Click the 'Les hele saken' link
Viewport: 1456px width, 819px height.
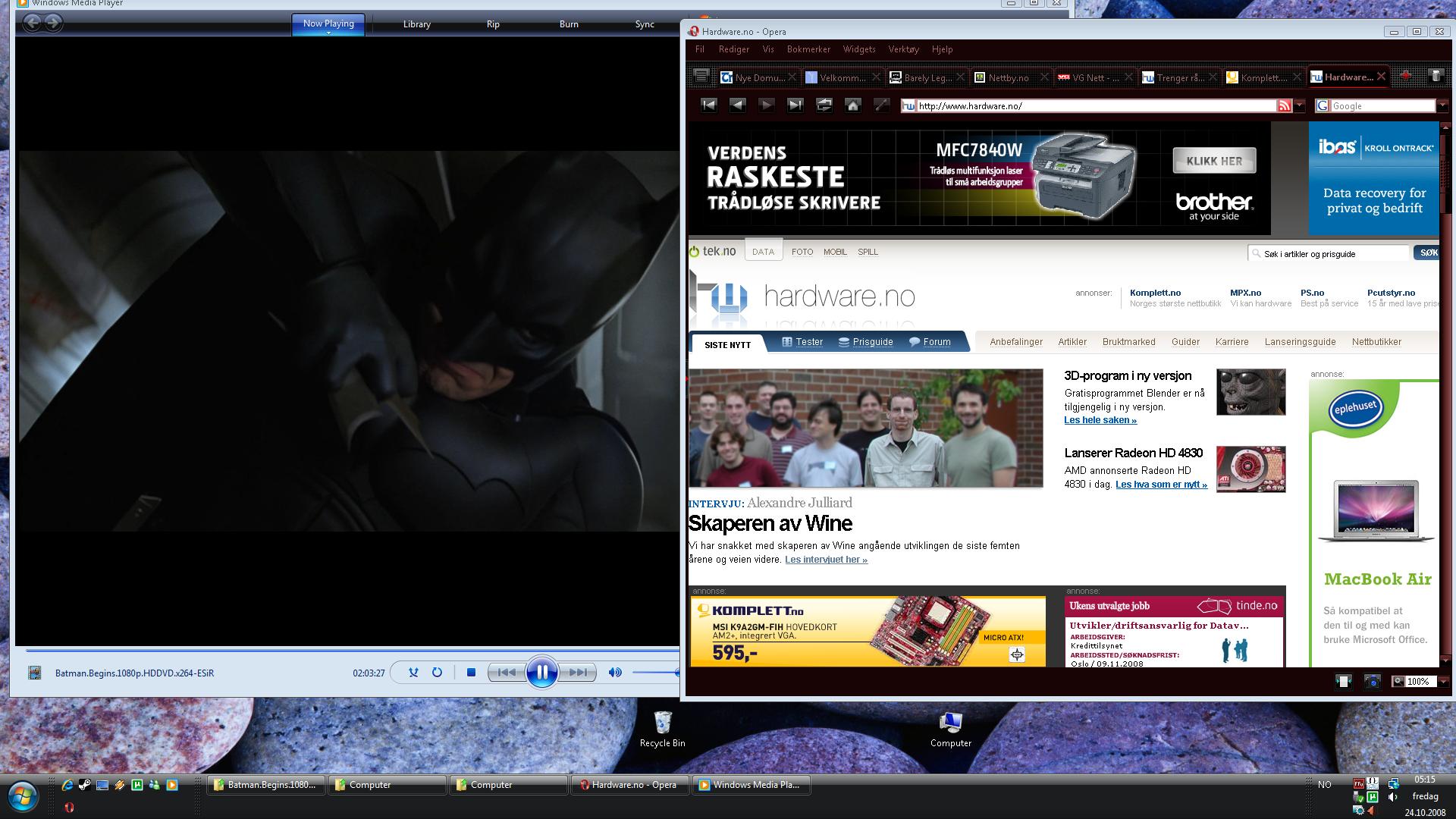[x=1100, y=420]
